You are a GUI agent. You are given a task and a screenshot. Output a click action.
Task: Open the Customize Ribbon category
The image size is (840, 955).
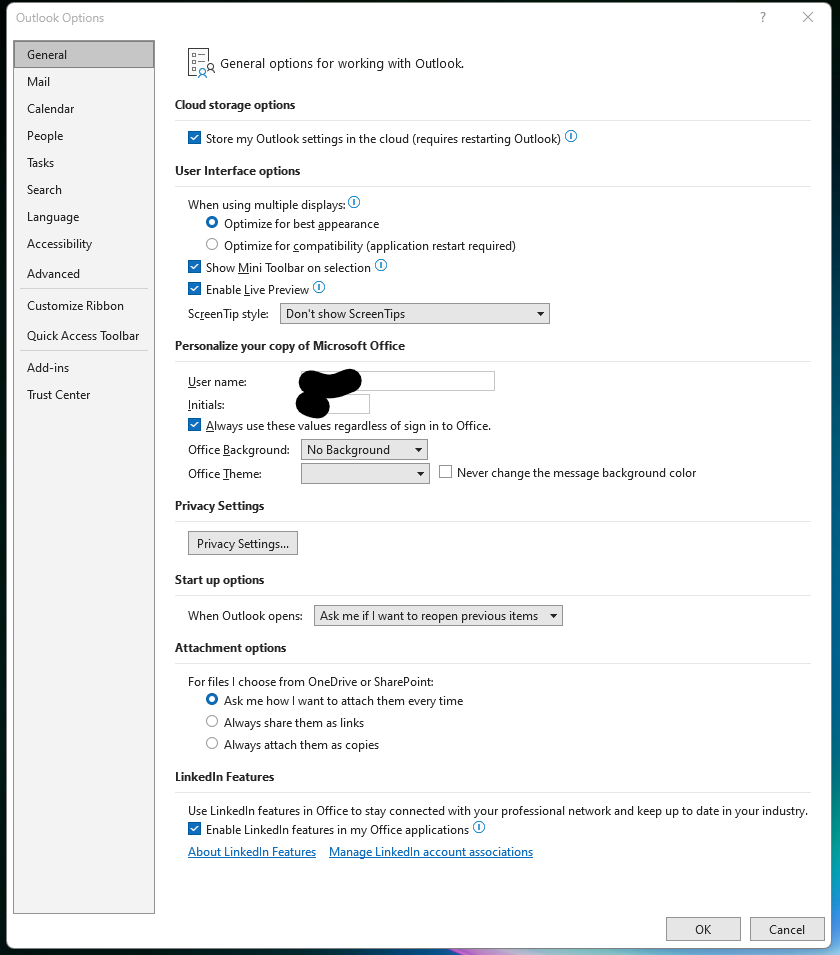(x=84, y=306)
